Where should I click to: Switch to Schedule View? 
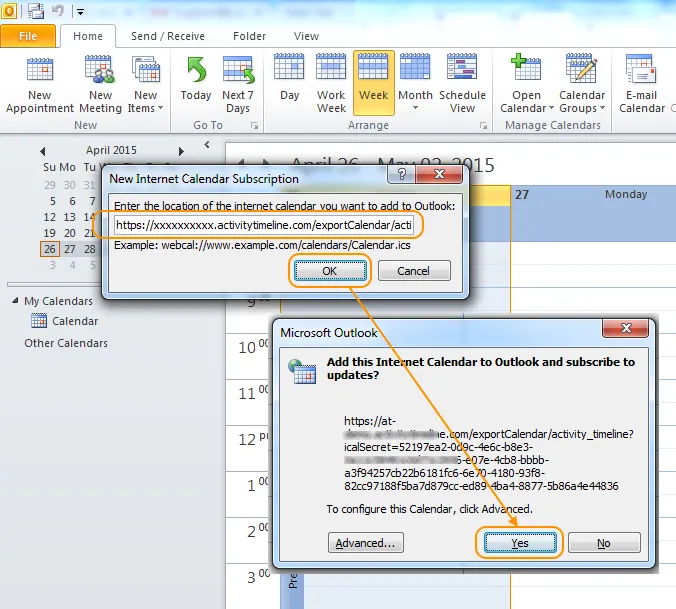tap(462, 84)
